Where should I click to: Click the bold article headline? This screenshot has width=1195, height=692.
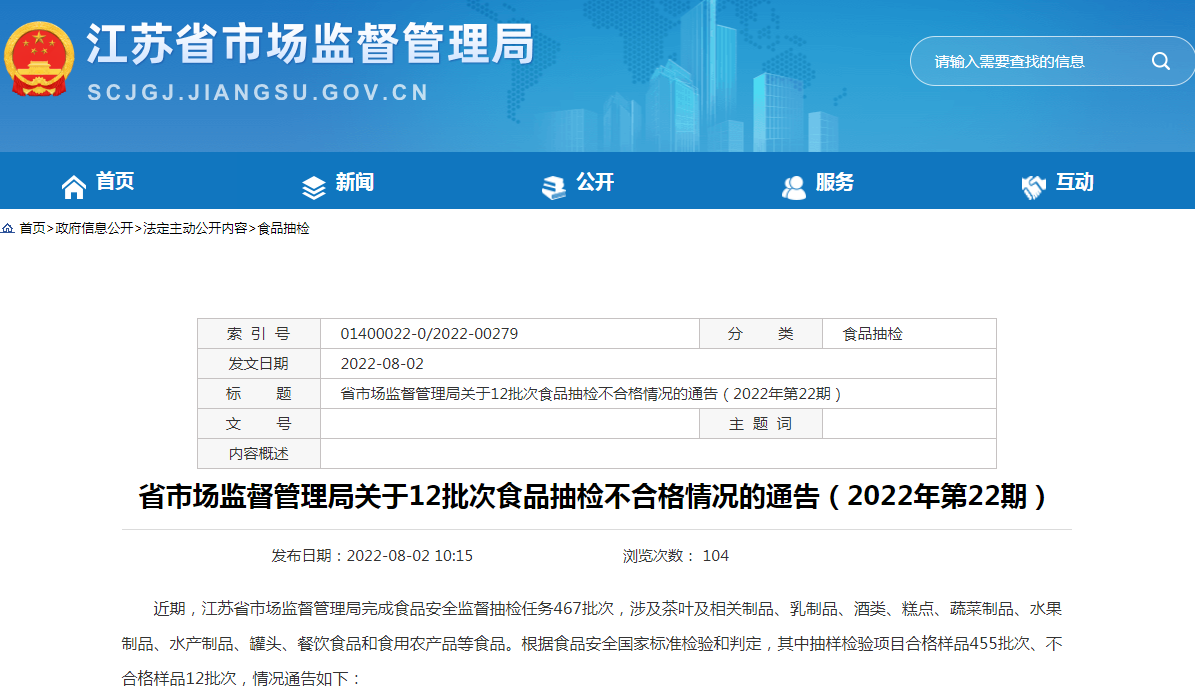click(x=593, y=496)
